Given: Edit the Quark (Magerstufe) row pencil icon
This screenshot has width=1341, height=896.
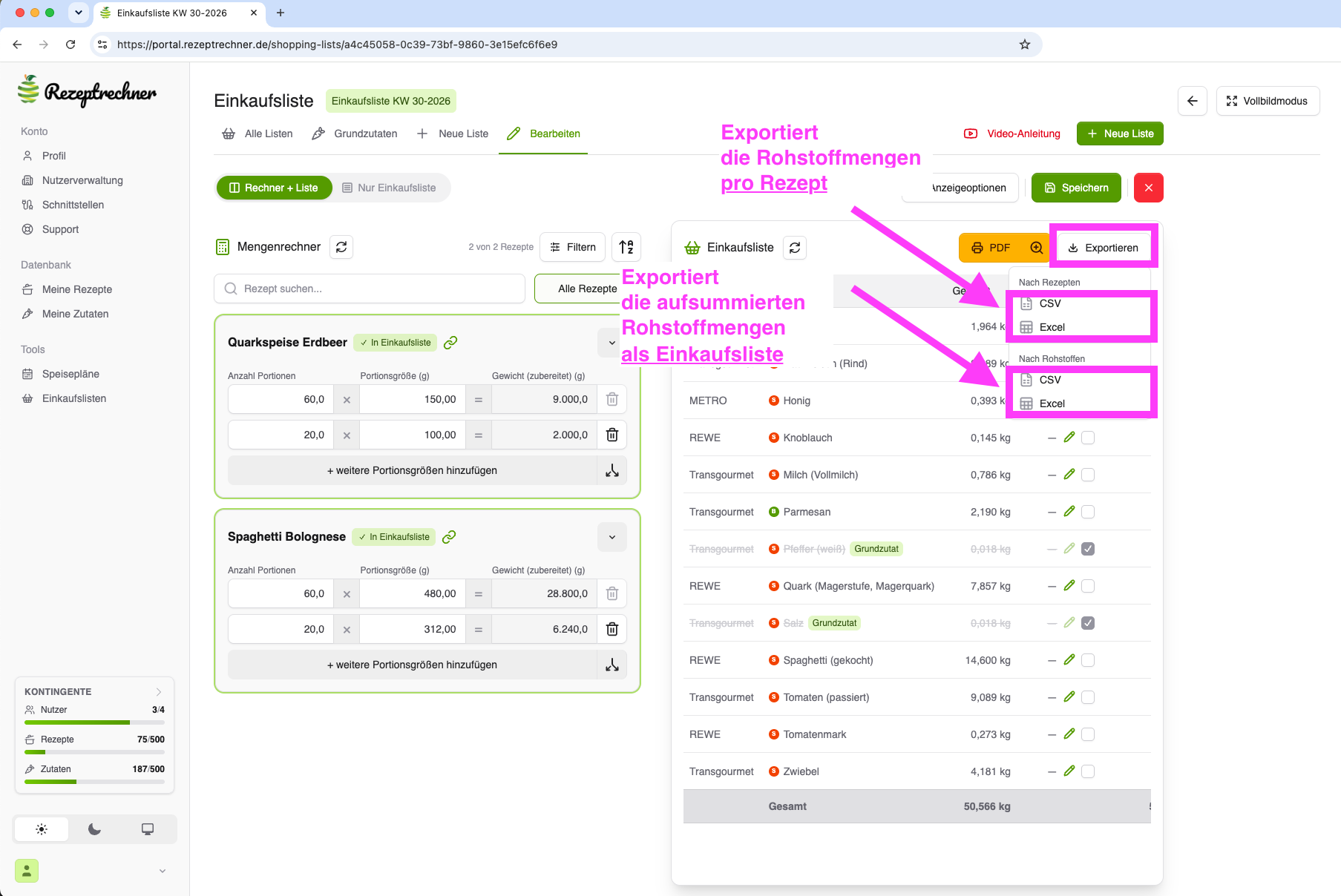Looking at the screenshot, I should [x=1069, y=586].
